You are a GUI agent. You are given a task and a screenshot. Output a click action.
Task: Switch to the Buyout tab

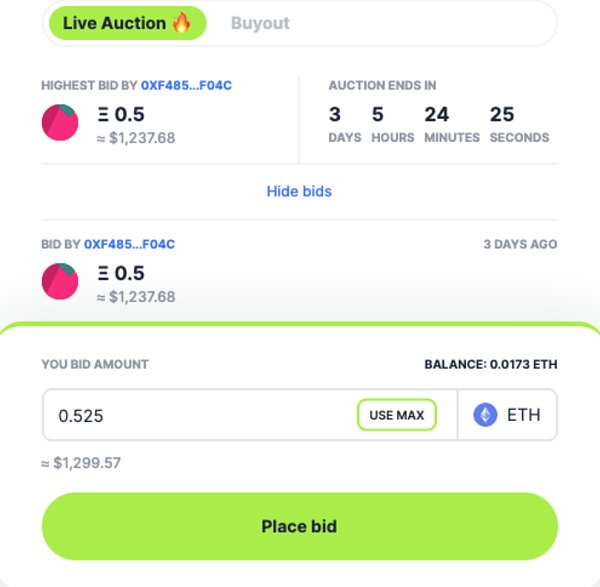(260, 23)
